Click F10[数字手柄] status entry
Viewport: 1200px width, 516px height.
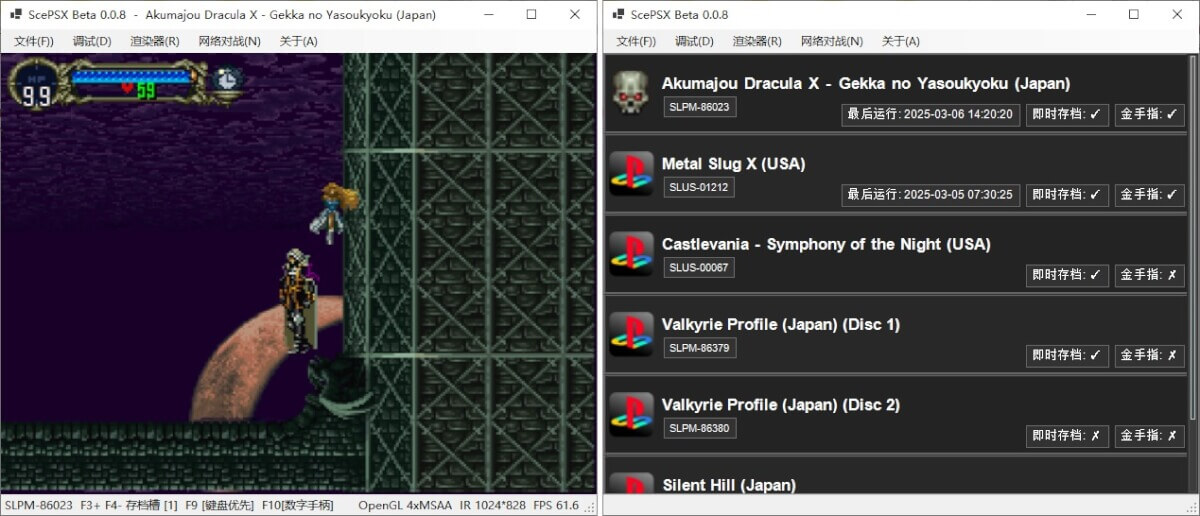tap(297, 505)
